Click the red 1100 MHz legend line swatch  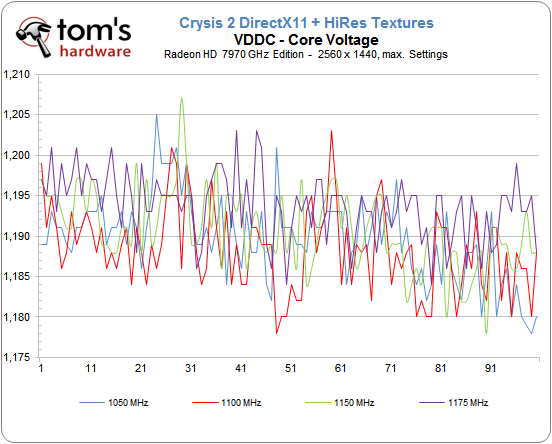point(205,402)
